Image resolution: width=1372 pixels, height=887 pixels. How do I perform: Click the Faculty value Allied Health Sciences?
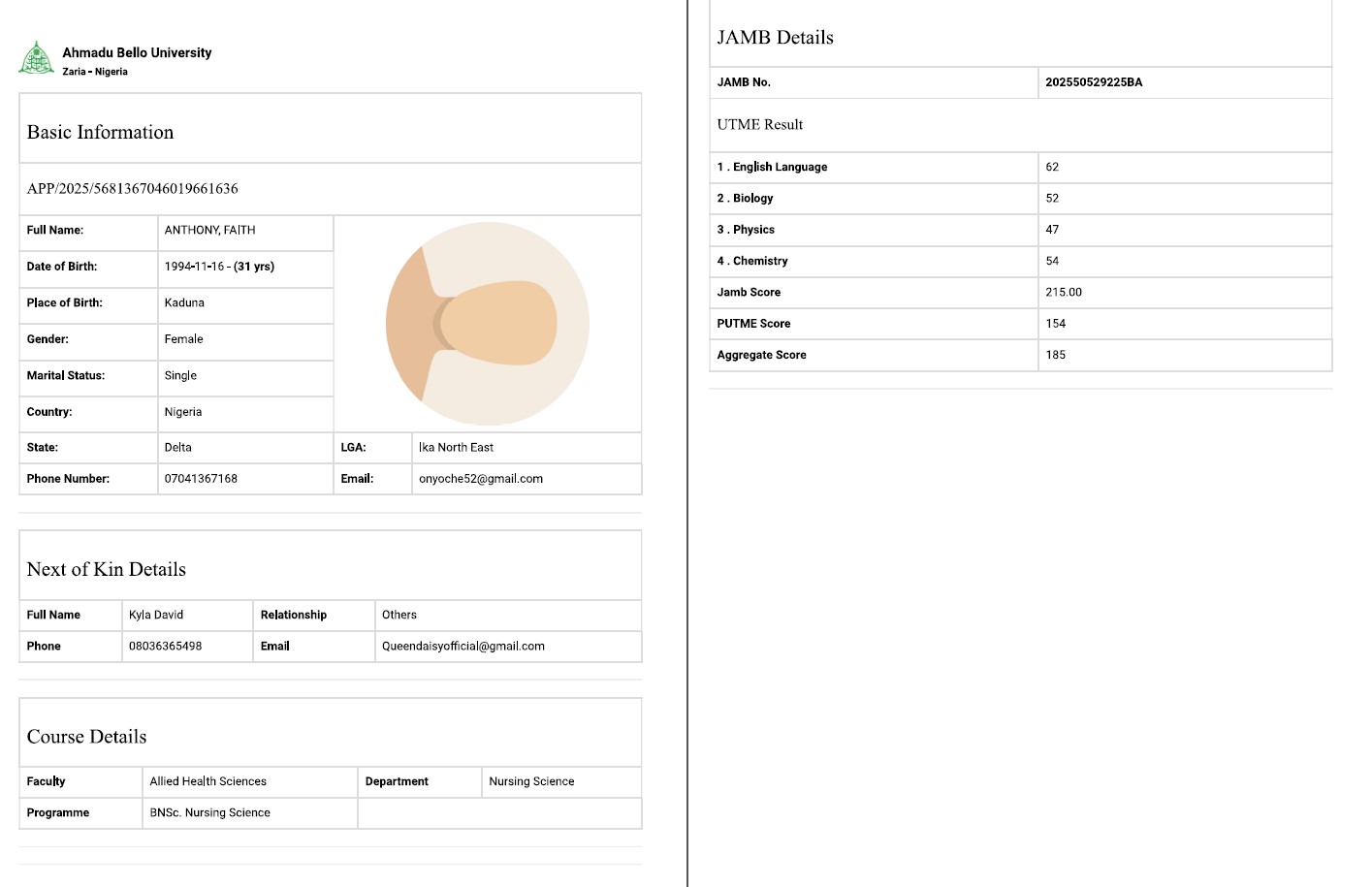(208, 781)
